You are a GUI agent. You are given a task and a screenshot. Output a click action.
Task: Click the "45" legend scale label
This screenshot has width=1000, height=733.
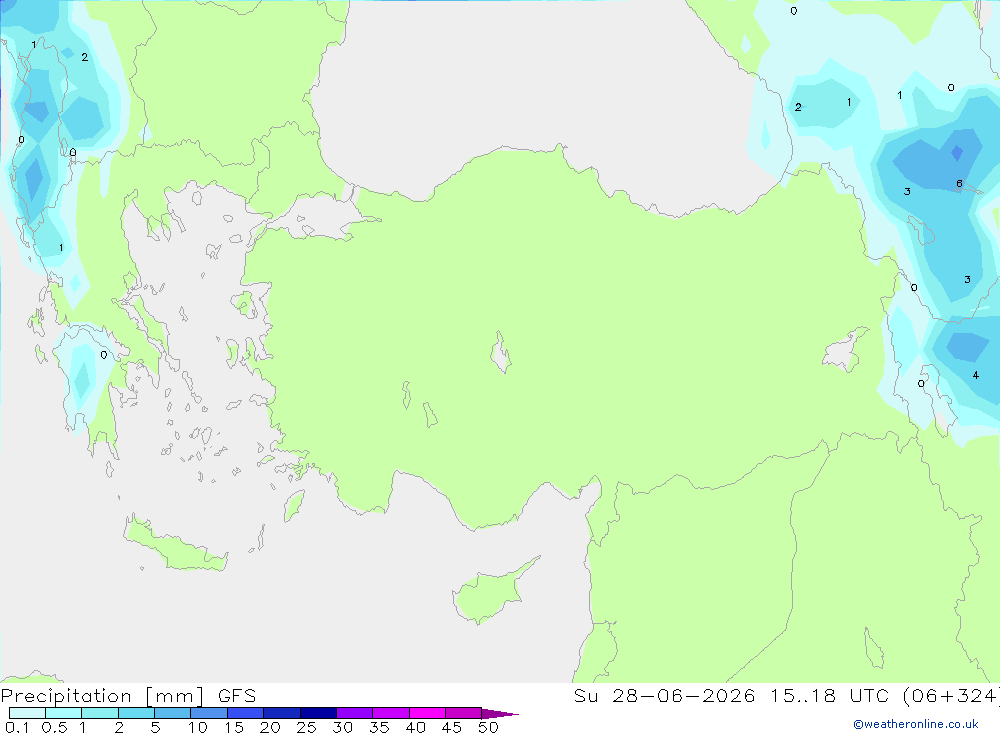(x=452, y=727)
